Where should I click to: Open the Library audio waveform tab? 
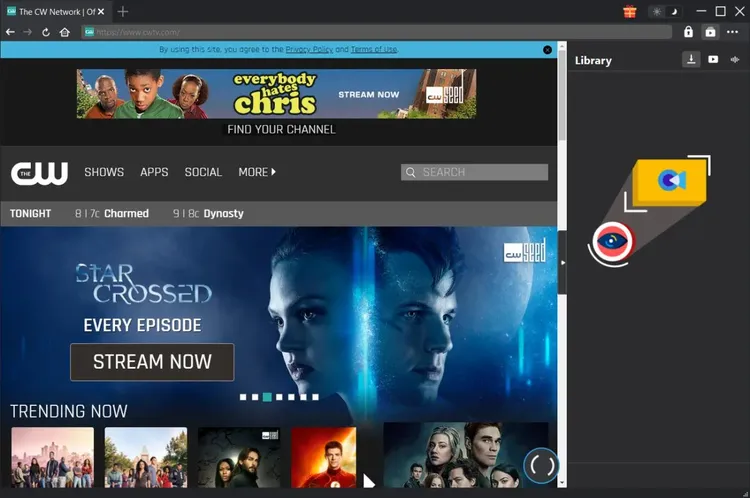(735, 60)
